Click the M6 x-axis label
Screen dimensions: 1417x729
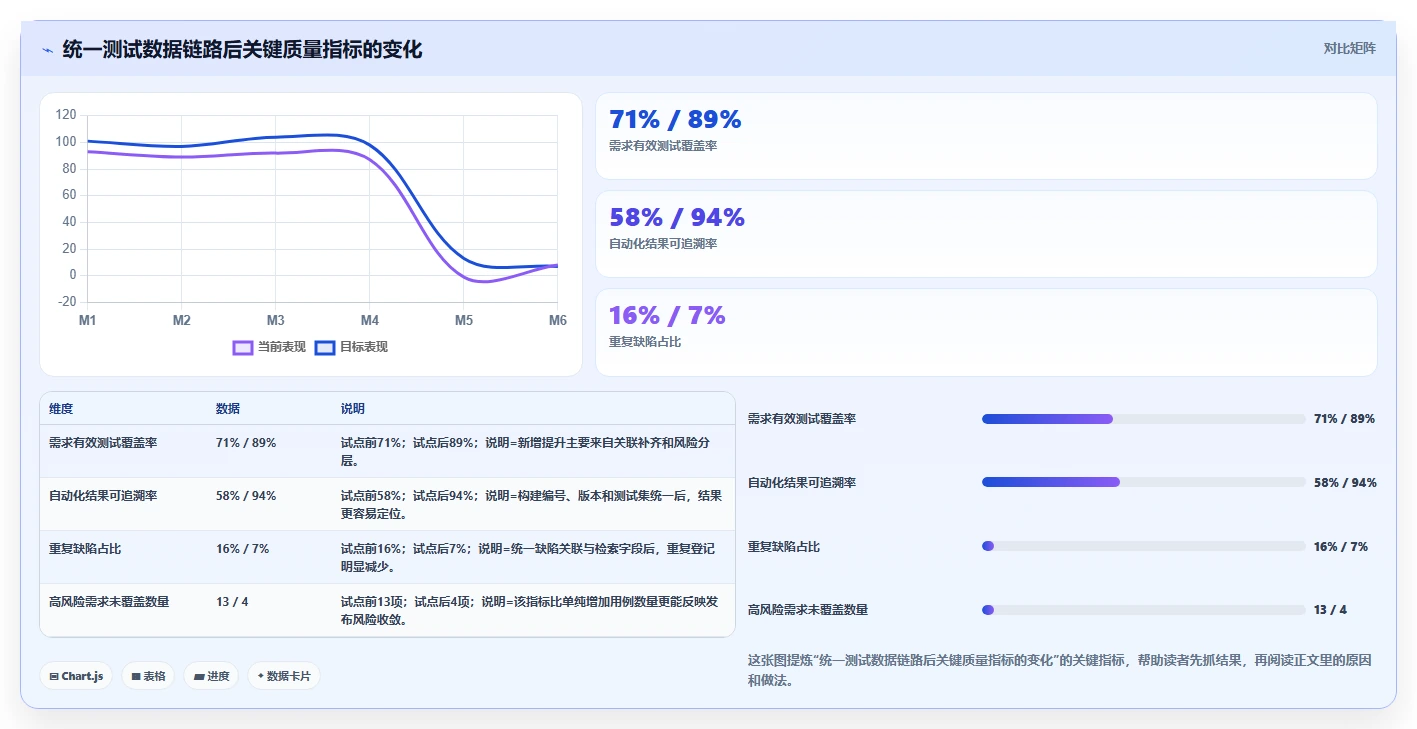coord(558,320)
